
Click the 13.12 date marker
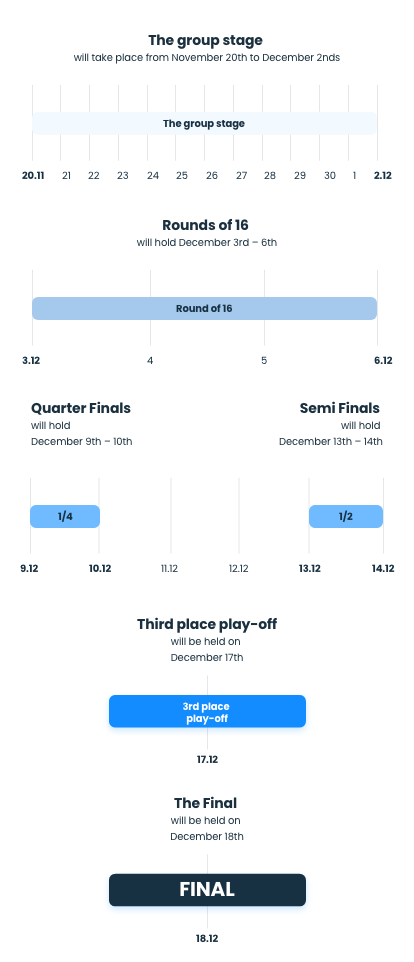pos(310,569)
